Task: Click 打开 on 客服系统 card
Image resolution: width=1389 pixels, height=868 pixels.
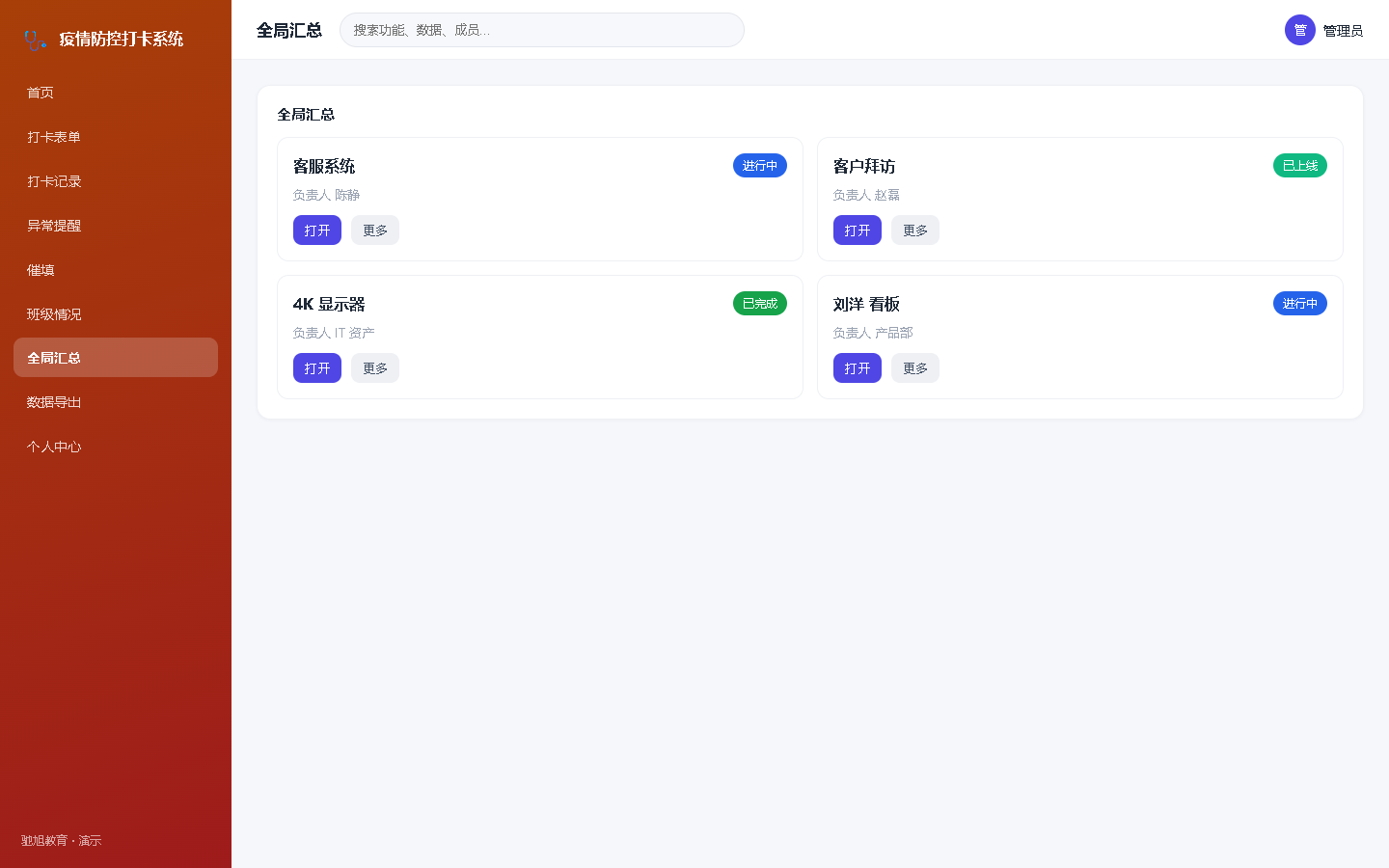Action: (x=317, y=231)
